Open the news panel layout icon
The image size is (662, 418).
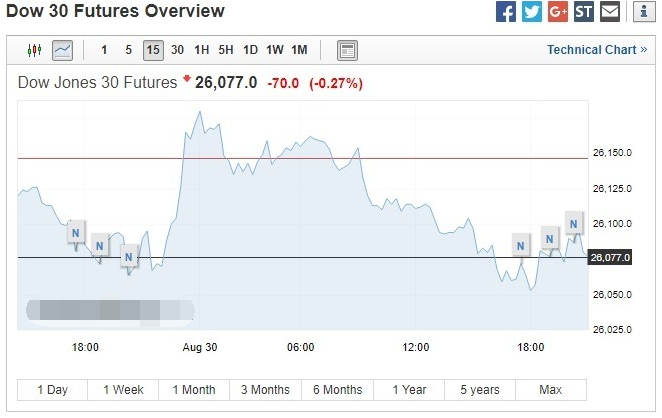pos(347,50)
